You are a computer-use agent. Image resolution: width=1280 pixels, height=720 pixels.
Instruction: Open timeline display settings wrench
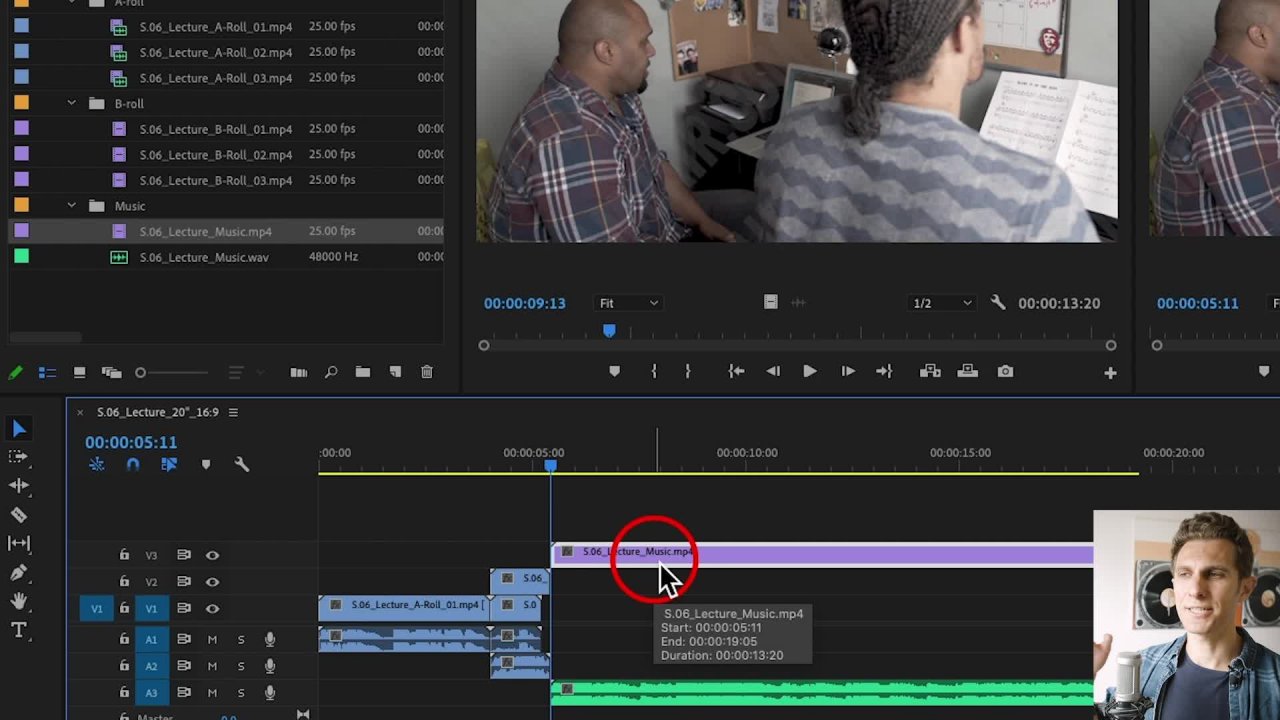(241, 465)
